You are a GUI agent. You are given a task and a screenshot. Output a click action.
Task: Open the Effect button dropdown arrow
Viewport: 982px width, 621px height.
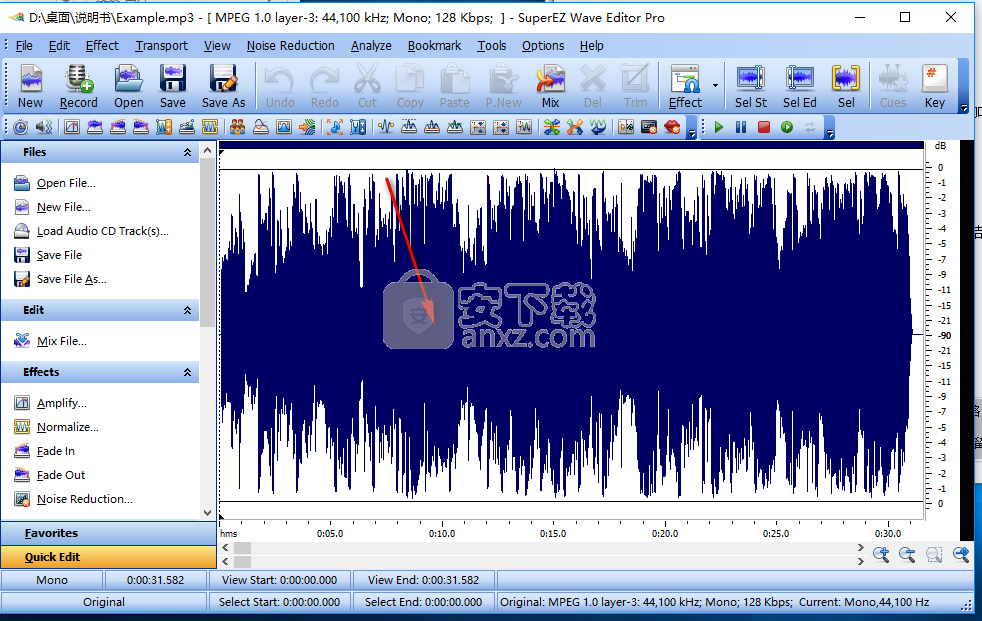click(x=715, y=86)
